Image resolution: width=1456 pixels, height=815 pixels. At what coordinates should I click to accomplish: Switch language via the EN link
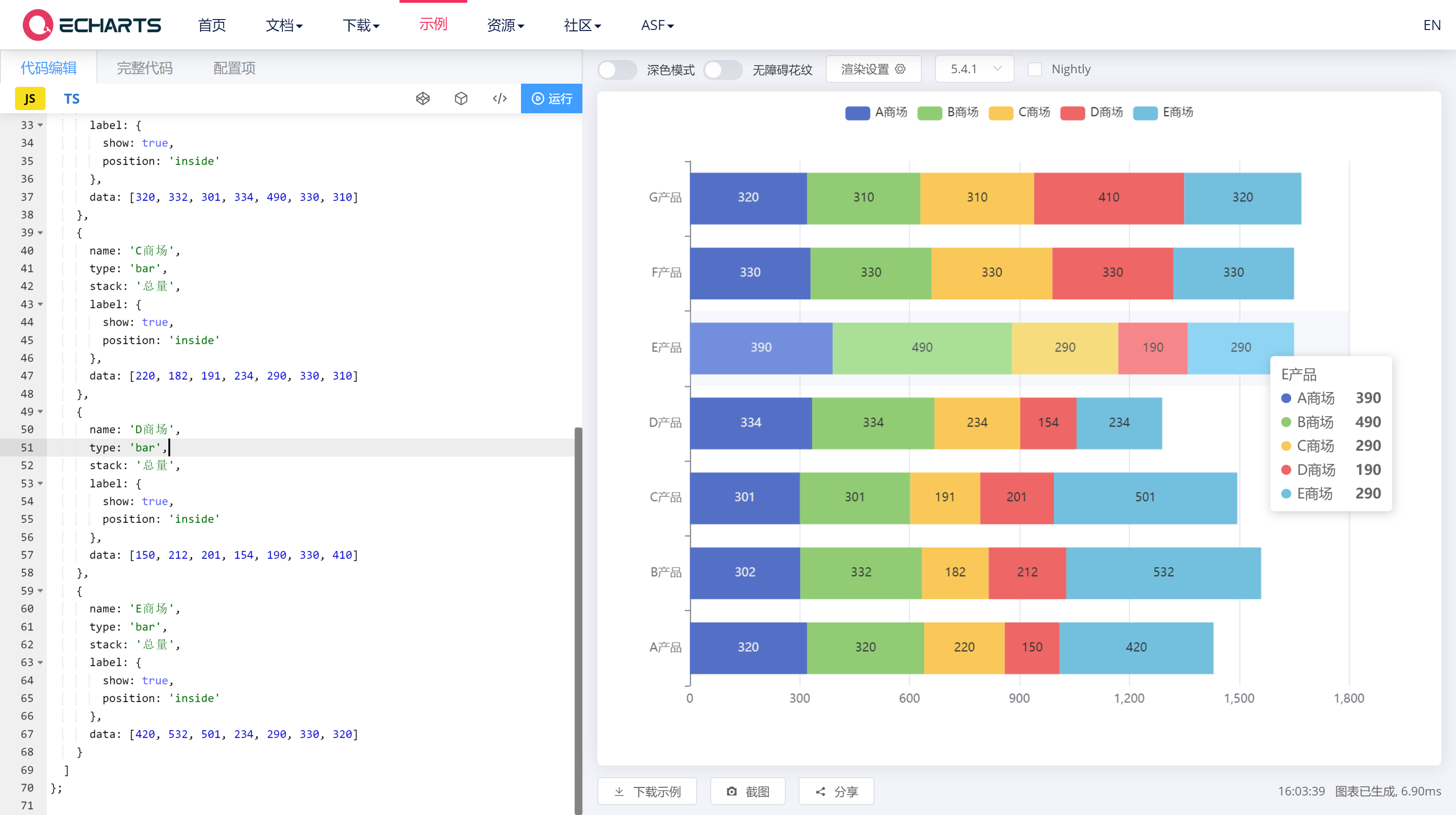(x=1432, y=25)
